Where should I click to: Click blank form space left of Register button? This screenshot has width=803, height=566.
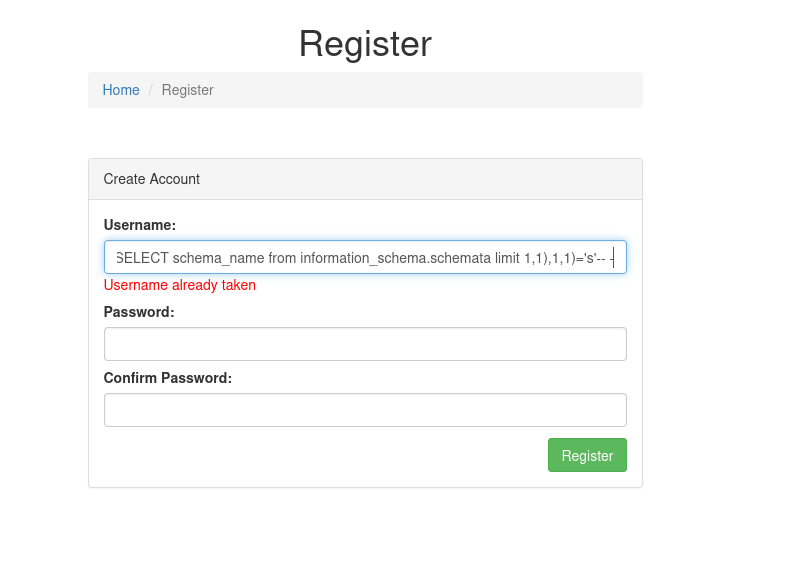coord(320,456)
